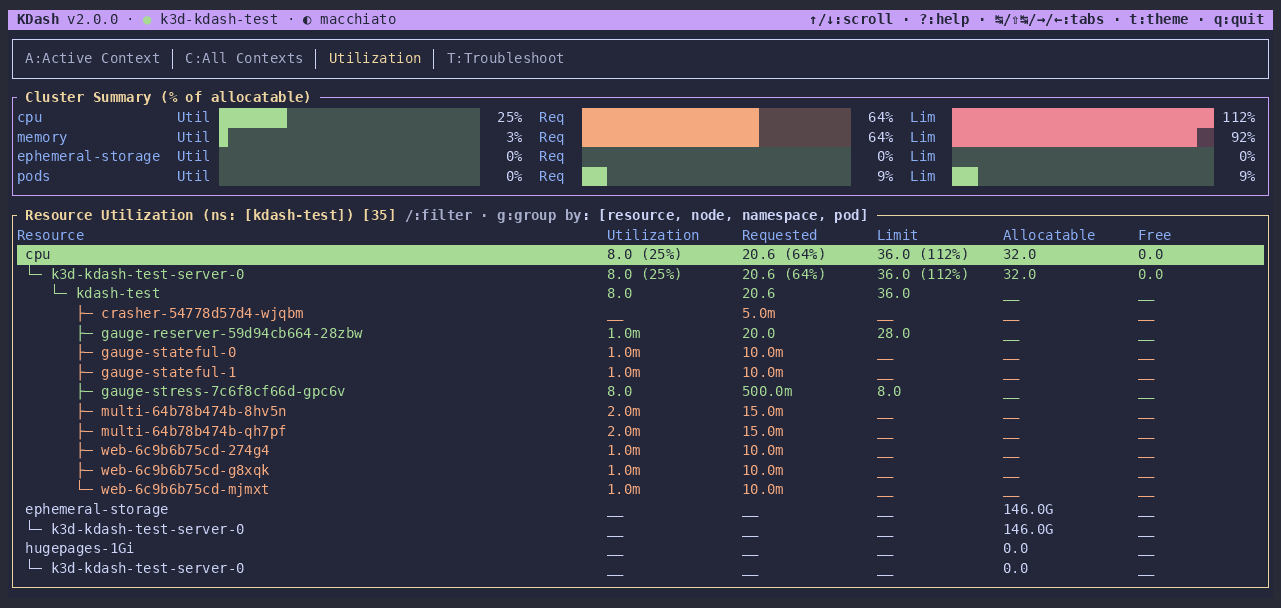This screenshot has width=1281, height=608.
Task: Click the Utilization column header
Action: (653, 235)
